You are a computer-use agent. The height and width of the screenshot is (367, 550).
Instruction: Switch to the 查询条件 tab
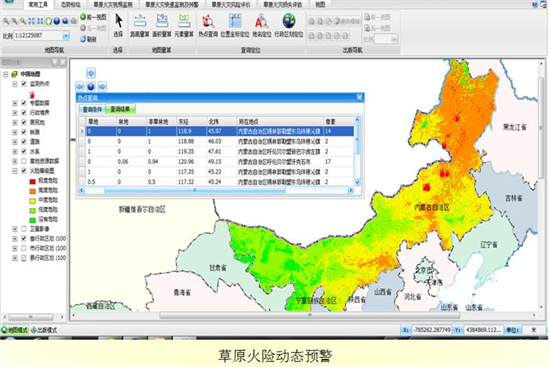pyautogui.click(x=92, y=109)
